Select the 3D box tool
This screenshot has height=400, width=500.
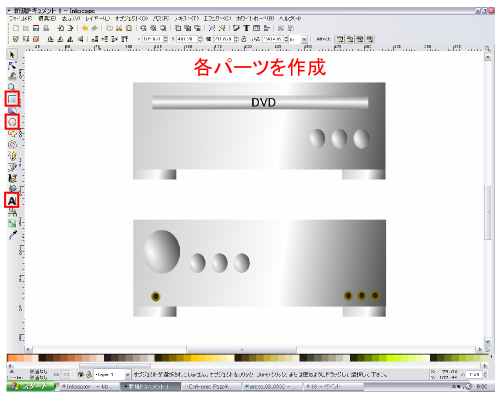(x=12, y=110)
